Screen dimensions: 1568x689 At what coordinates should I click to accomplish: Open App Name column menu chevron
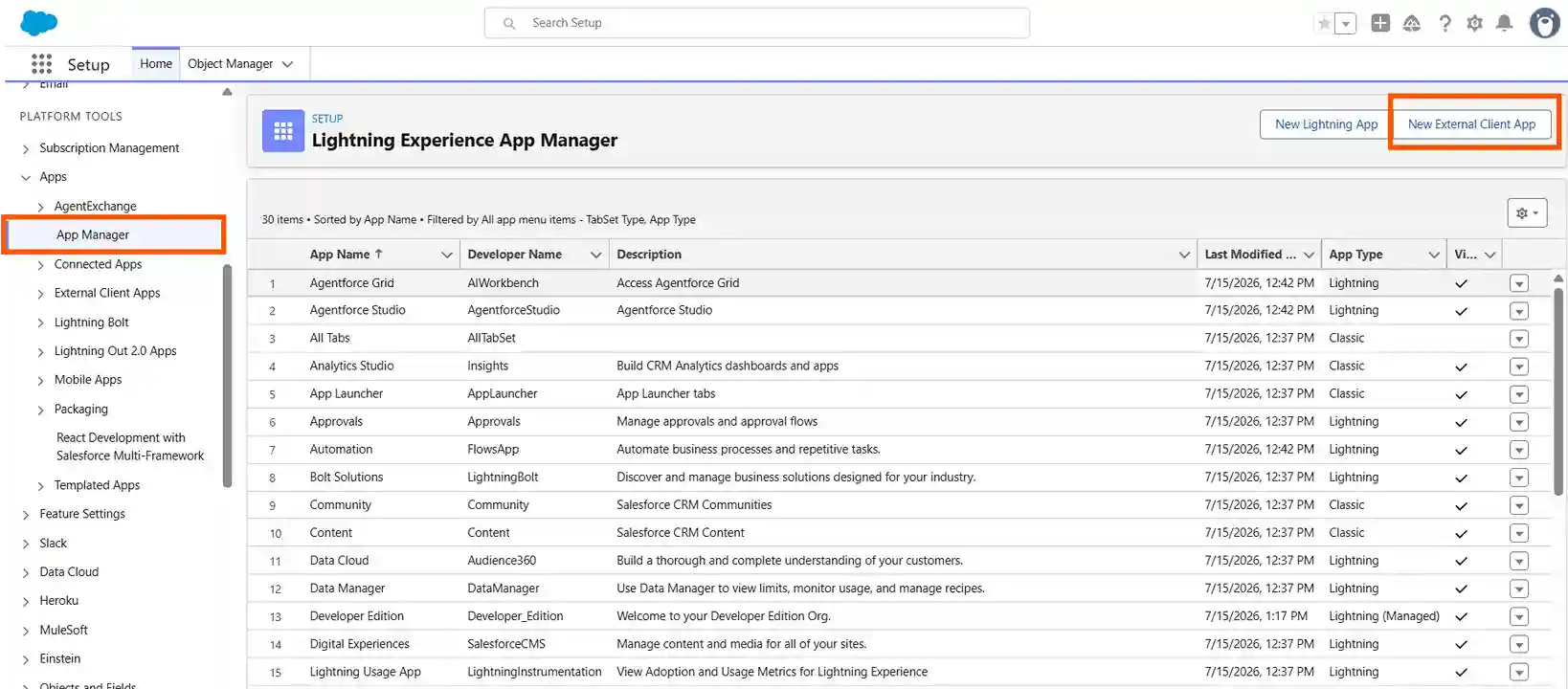[446, 255]
